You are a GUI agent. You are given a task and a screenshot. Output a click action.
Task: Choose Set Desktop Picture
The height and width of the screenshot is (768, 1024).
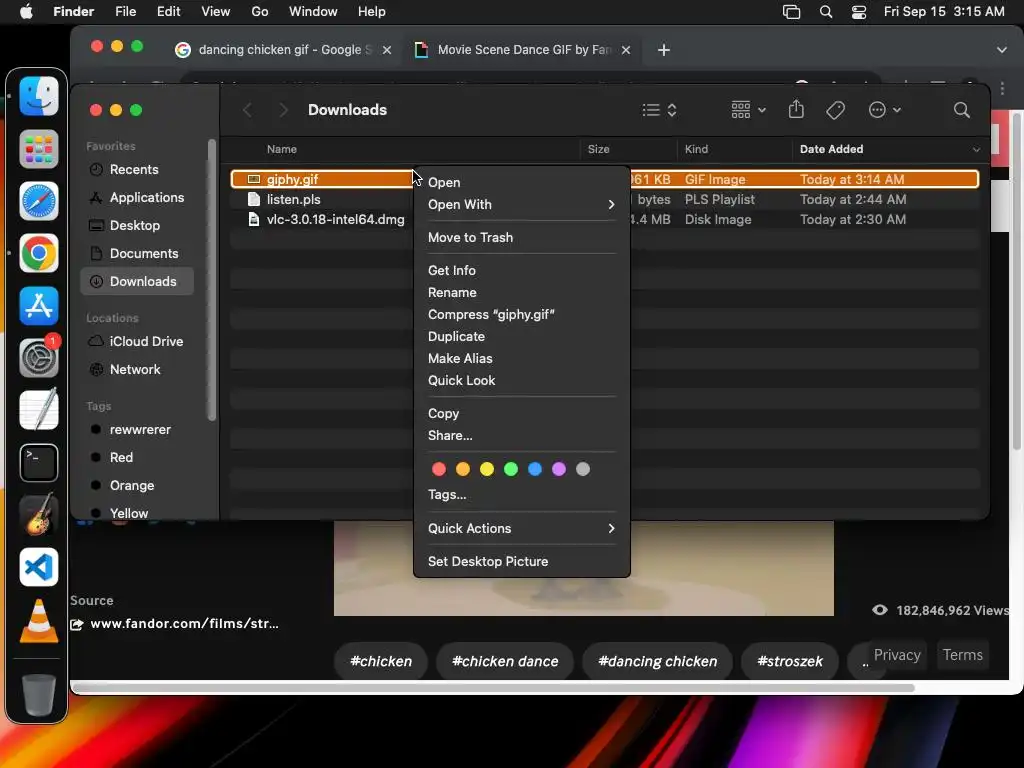click(x=521, y=562)
